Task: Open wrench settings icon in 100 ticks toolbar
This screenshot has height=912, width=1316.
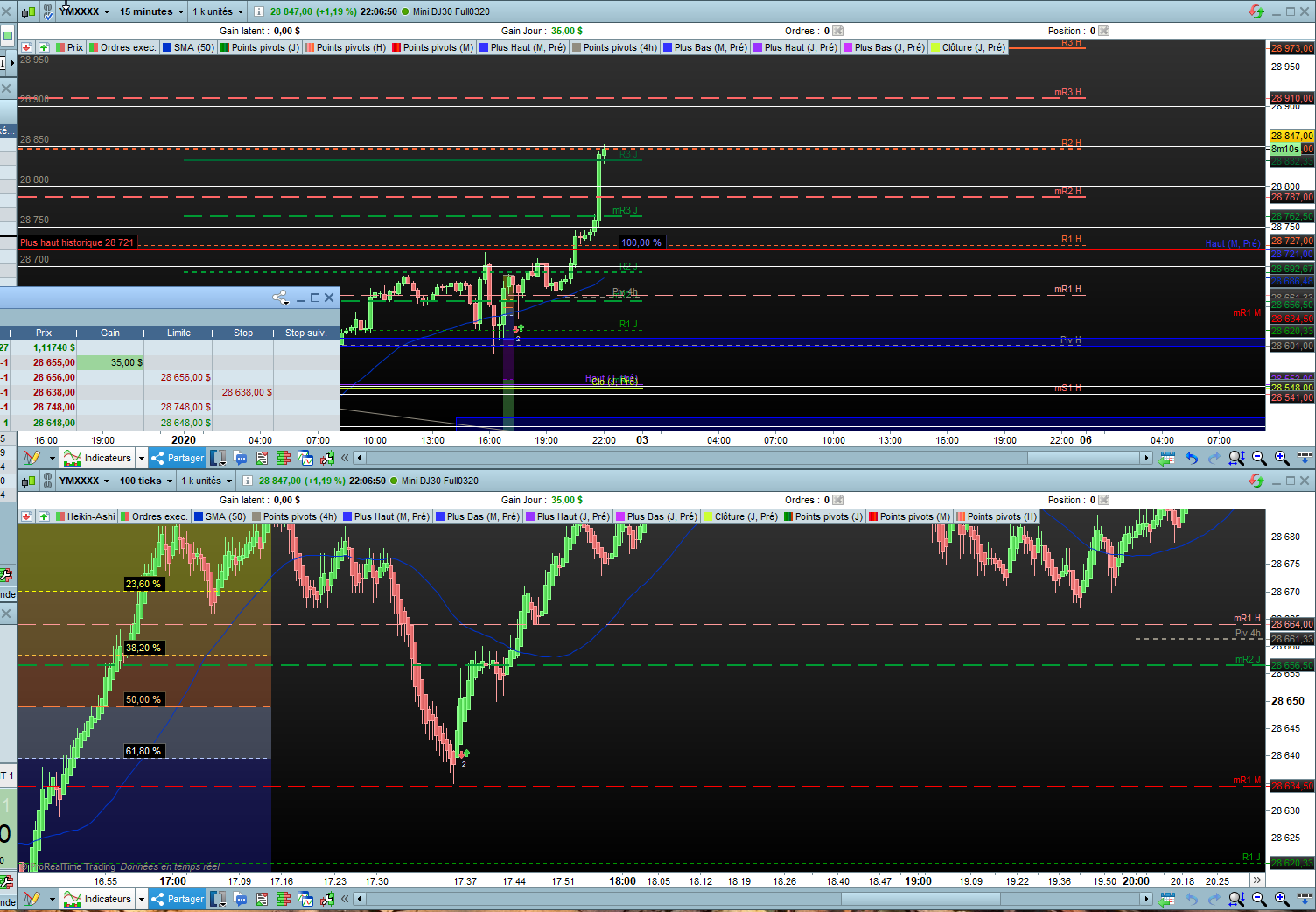Action: point(327,899)
